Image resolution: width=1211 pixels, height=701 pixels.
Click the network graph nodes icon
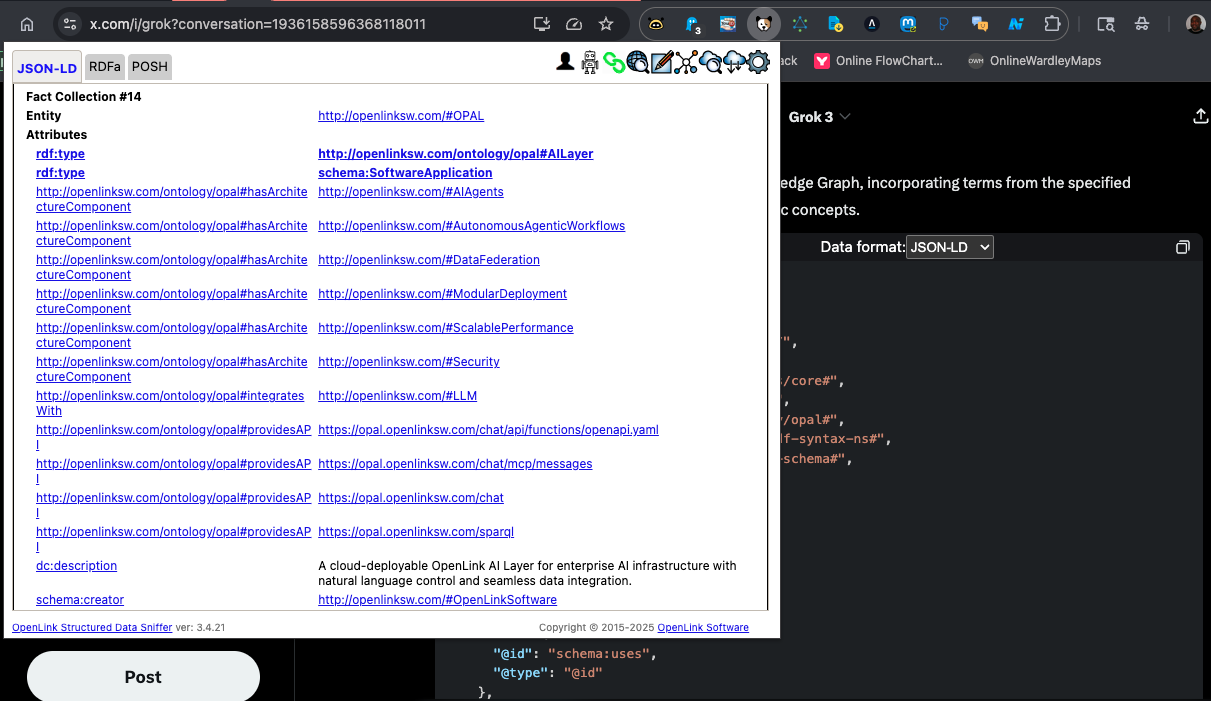(686, 63)
